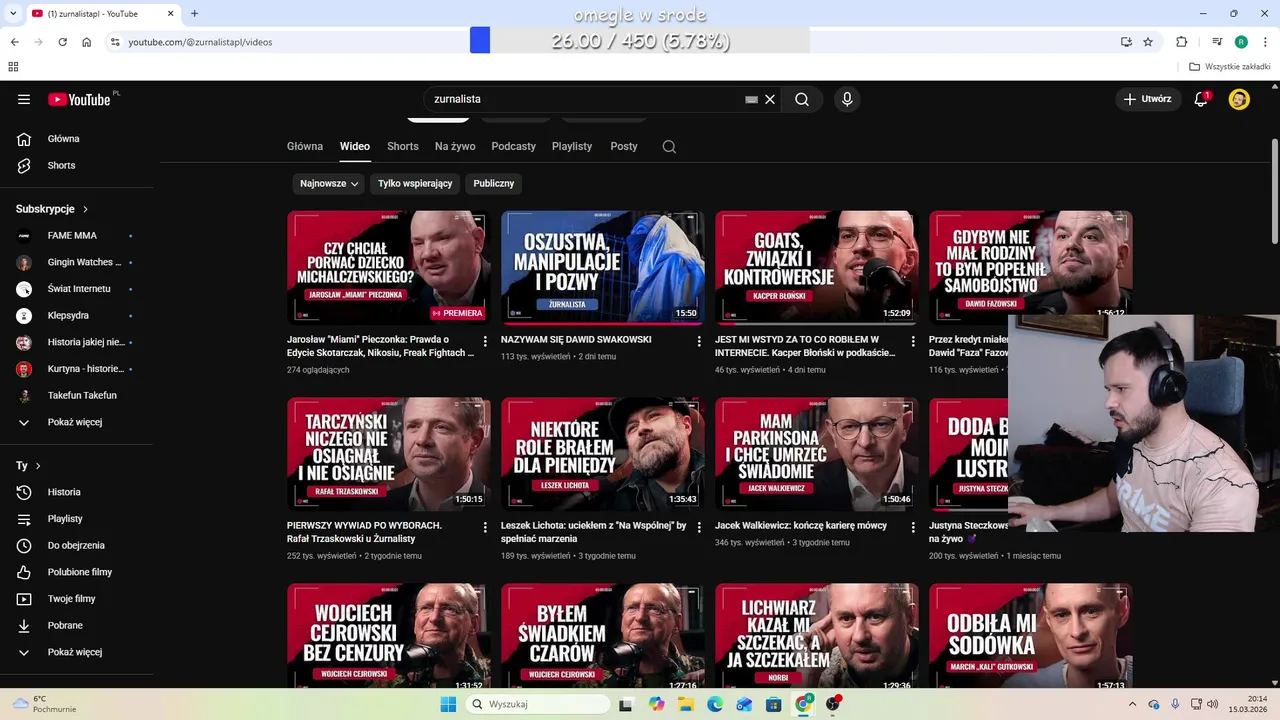
Task: Toggle Publiczny filter chip
Action: click(494, 183)
